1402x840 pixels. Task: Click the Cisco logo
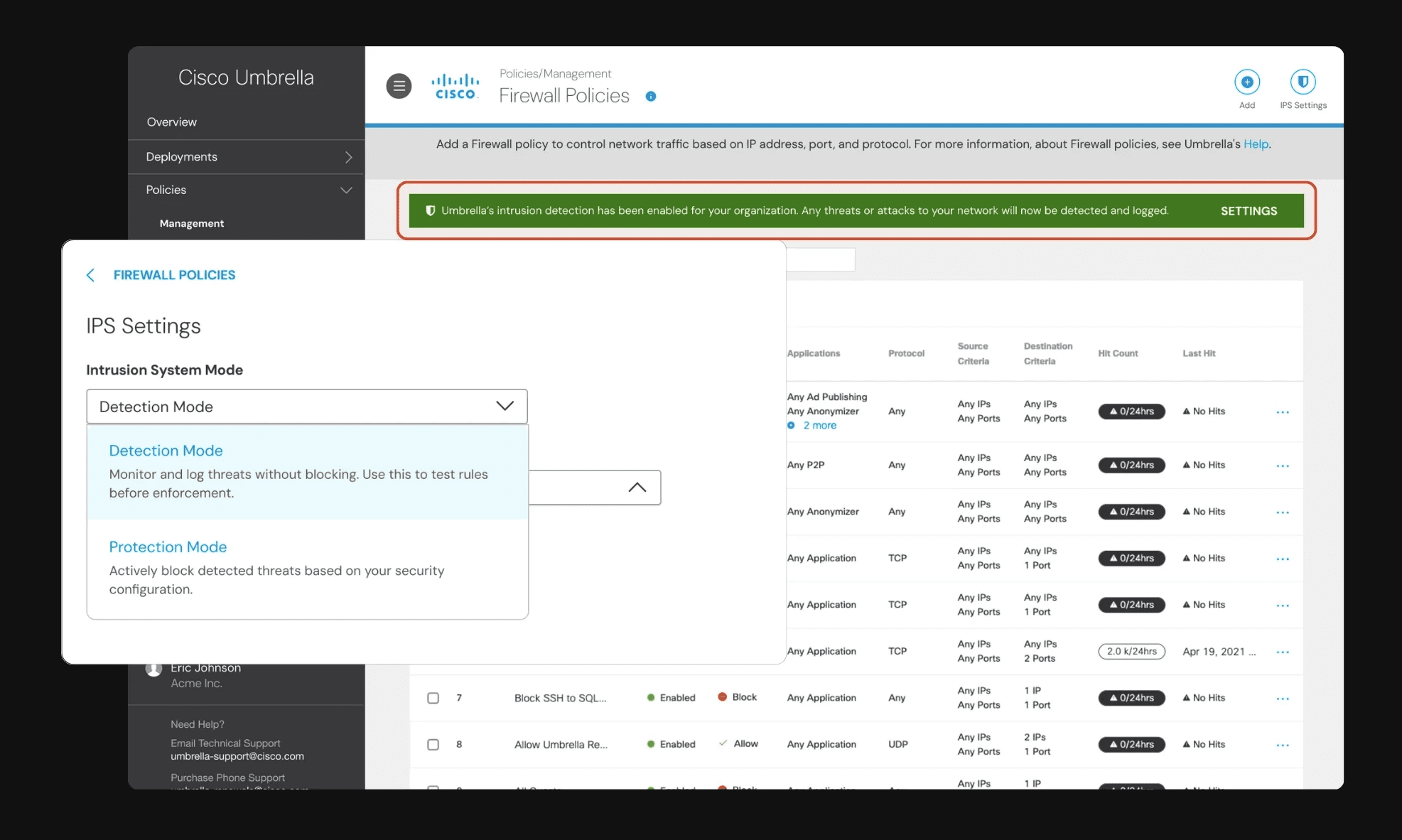point(455,87)
